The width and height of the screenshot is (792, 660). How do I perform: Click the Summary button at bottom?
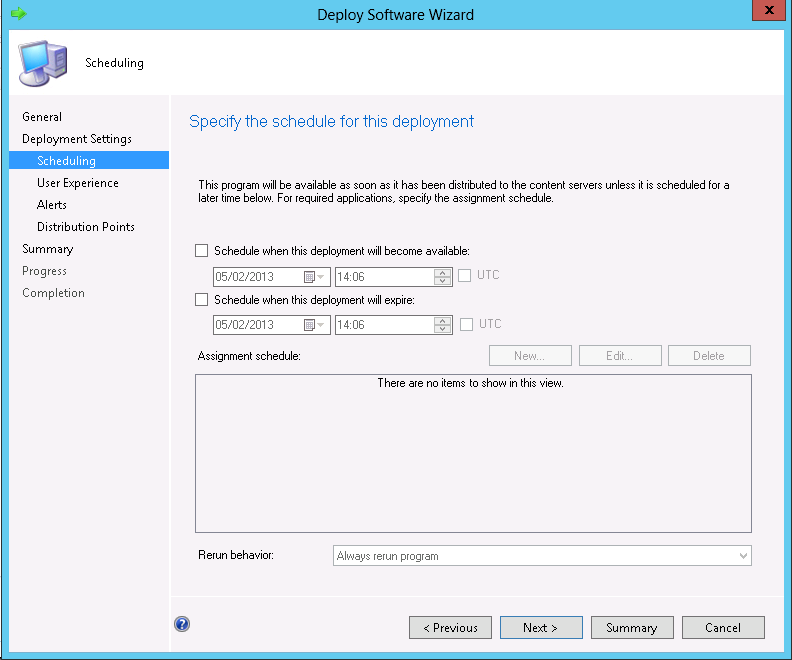632,627
